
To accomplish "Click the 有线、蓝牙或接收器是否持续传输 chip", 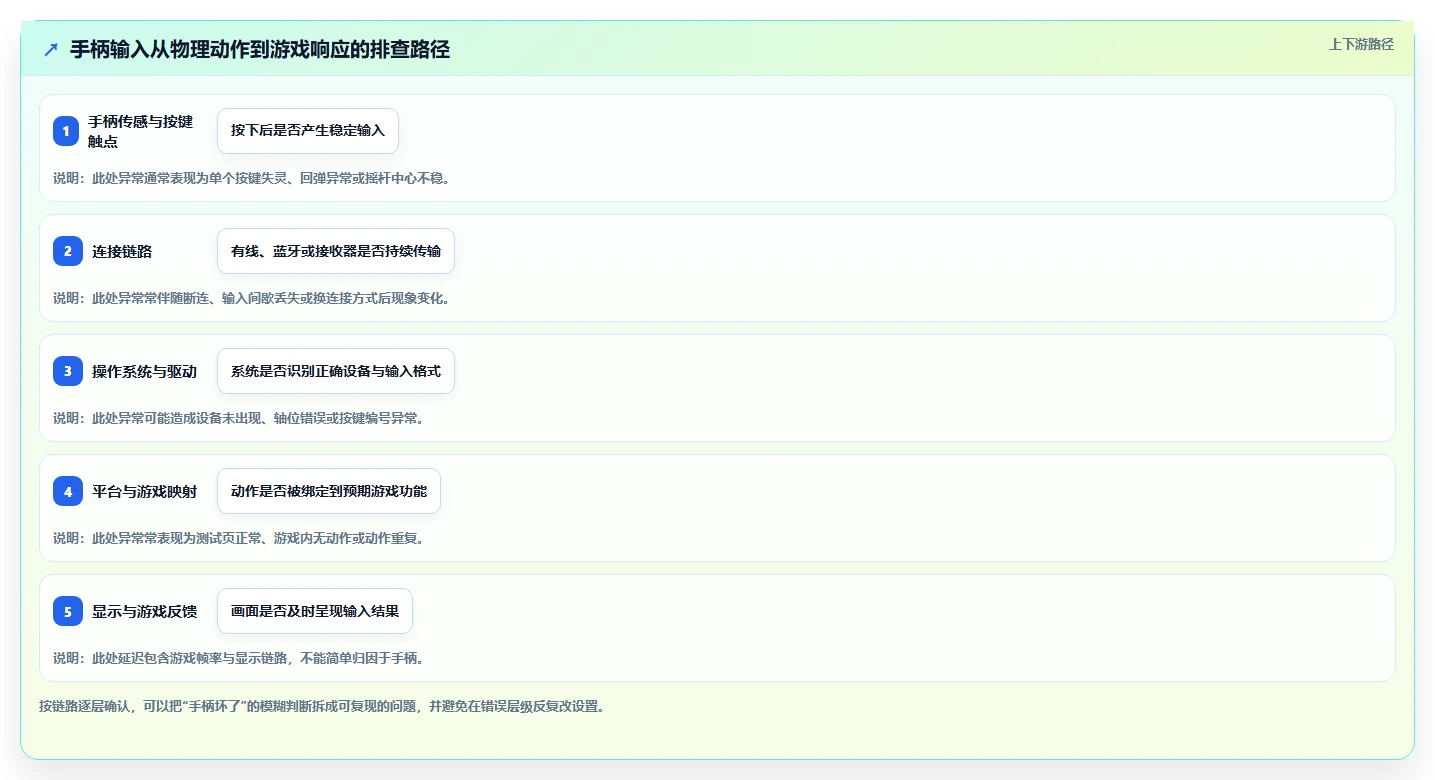I will click(x=336, y=251).
